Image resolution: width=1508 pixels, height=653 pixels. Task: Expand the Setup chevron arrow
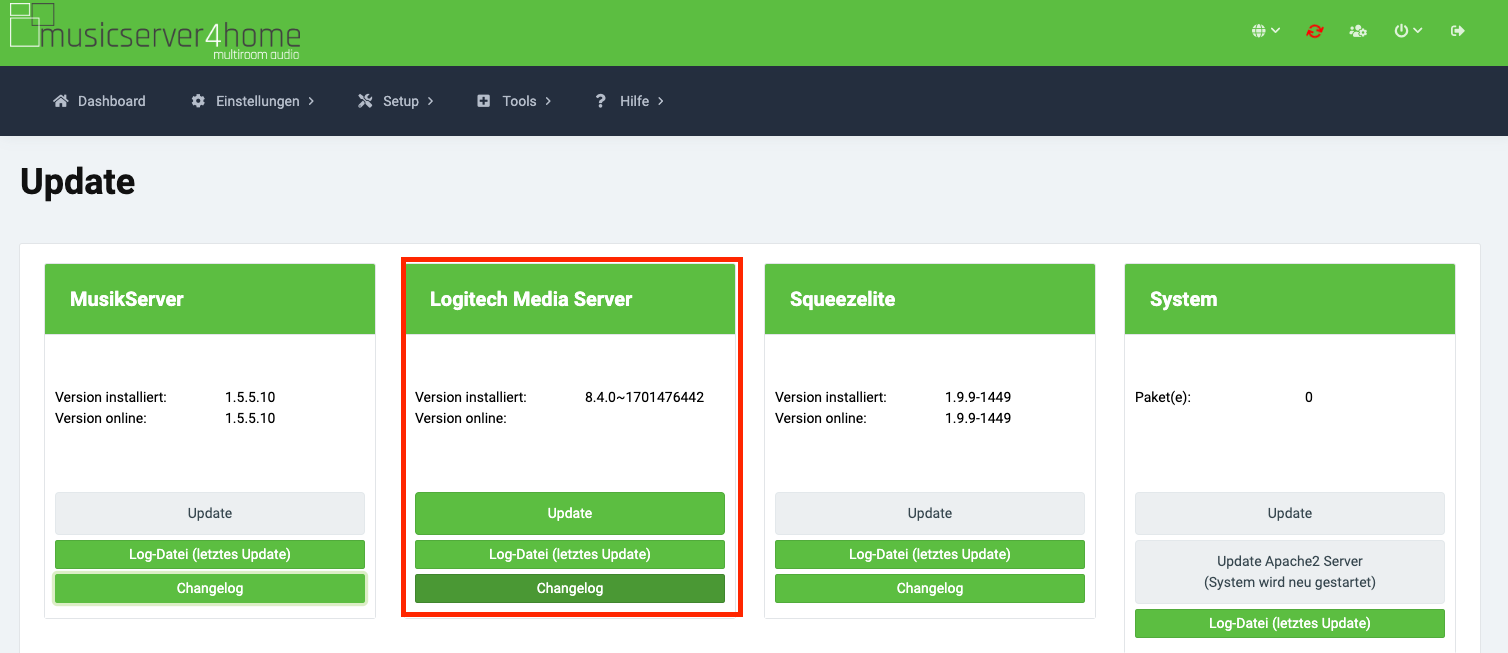pyautogui.click(x=430, y=101)
